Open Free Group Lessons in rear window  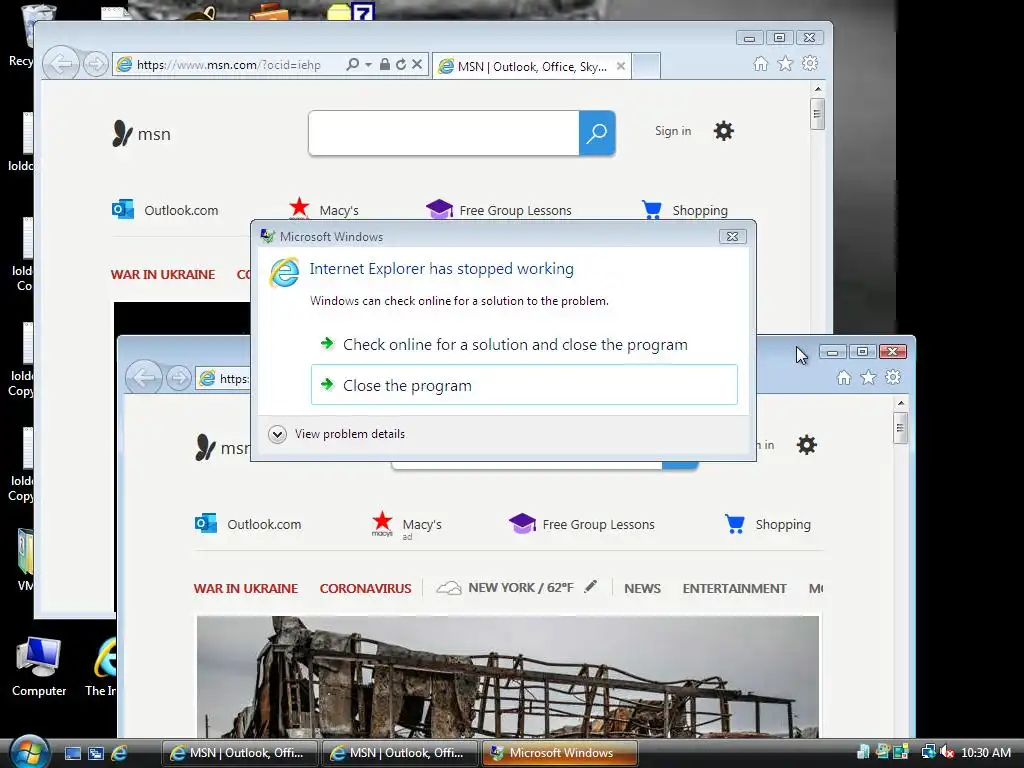click(499, 210)
